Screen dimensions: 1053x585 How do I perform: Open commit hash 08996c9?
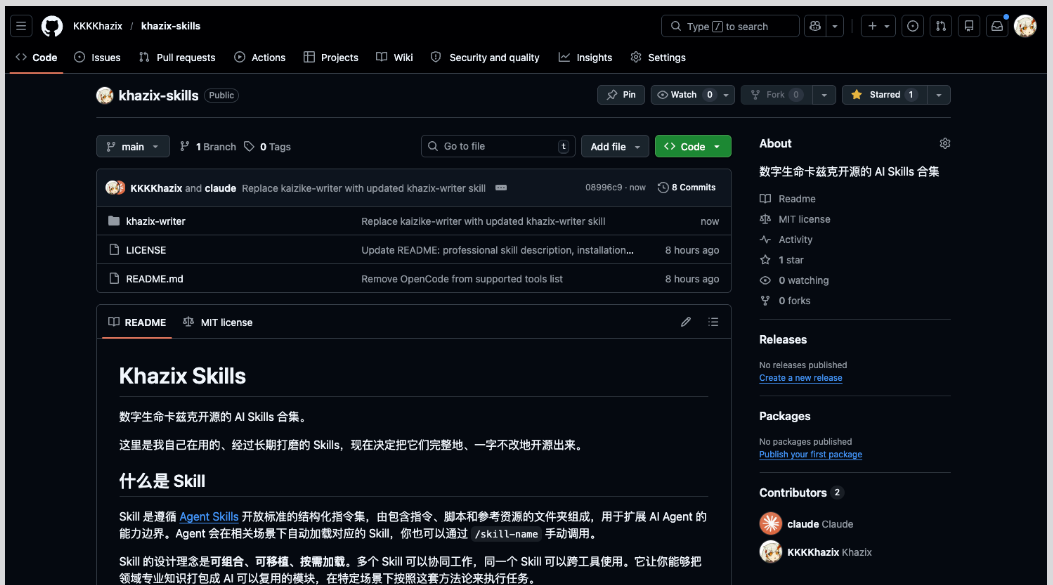click(603, 188)
